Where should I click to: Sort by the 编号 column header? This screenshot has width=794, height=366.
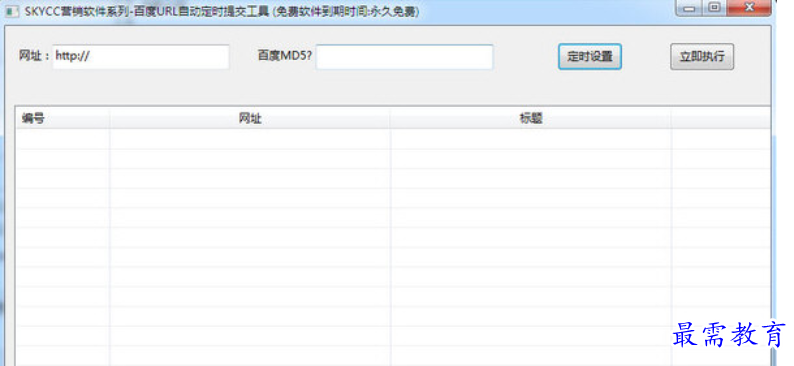click(x=63, y=118)
